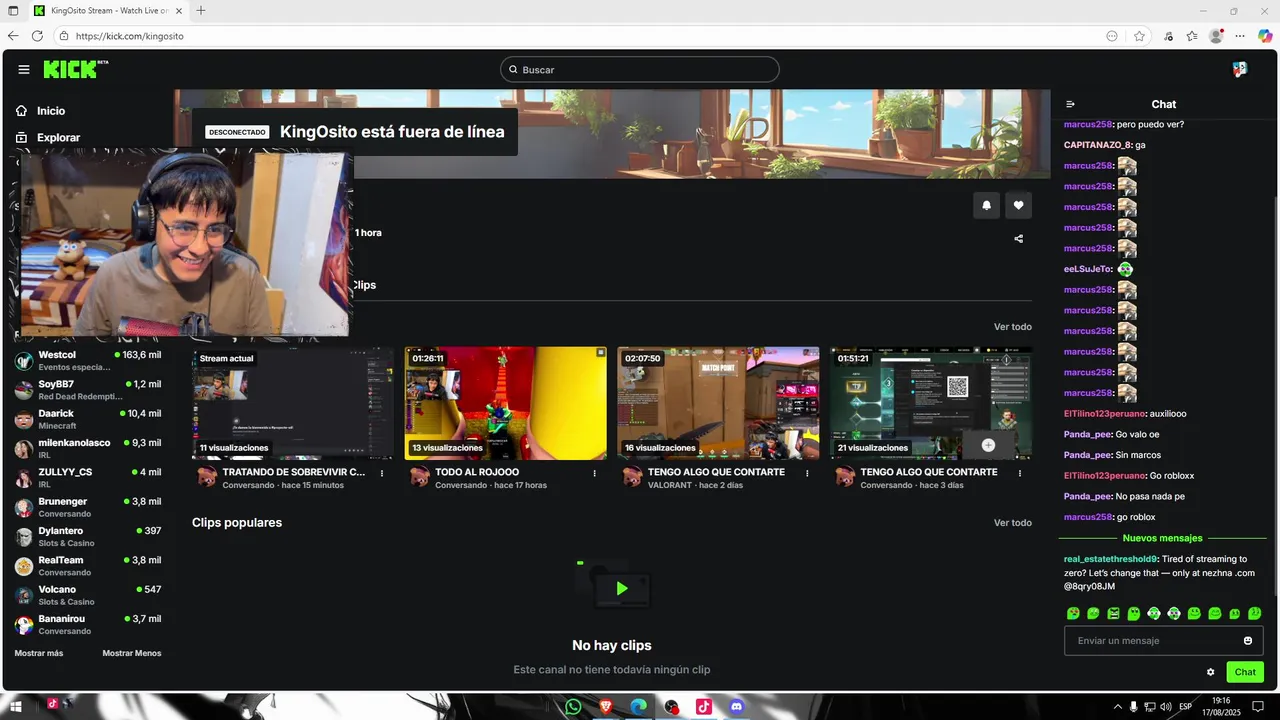Image resolution: width=1280 pixels, height=720 pixels.
Task: Open Volcano channel
Action: [x=88, y=595]
